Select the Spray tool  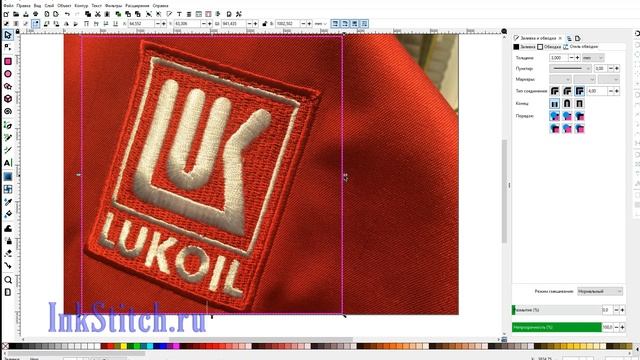[8, 241]
